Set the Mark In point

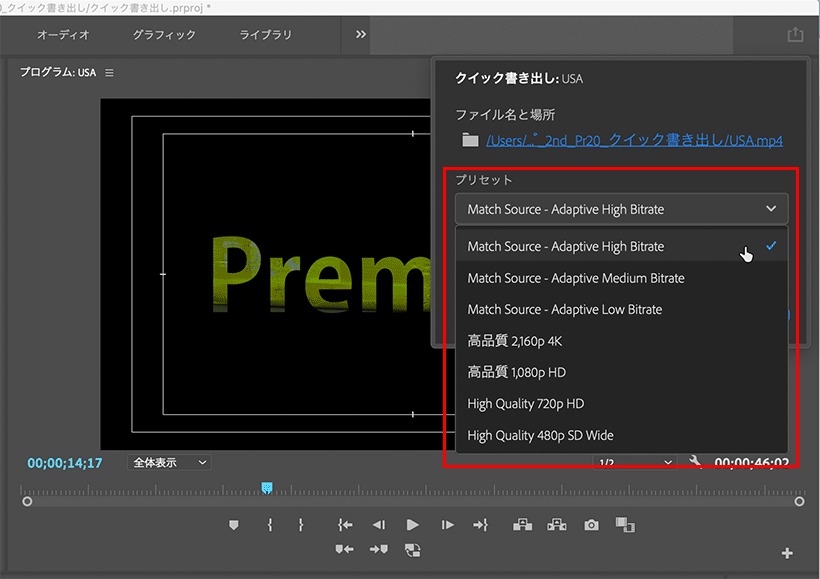coord(270,525)
